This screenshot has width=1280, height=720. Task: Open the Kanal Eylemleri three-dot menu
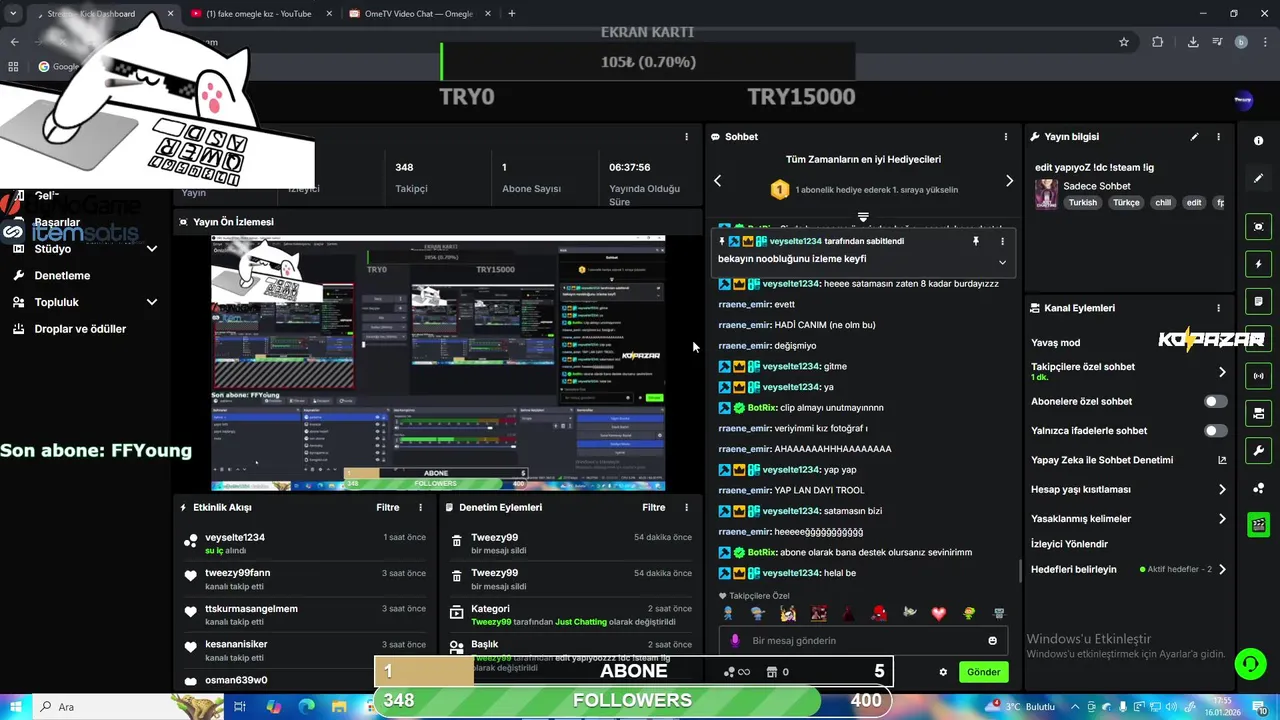[x=1218, y=308]
